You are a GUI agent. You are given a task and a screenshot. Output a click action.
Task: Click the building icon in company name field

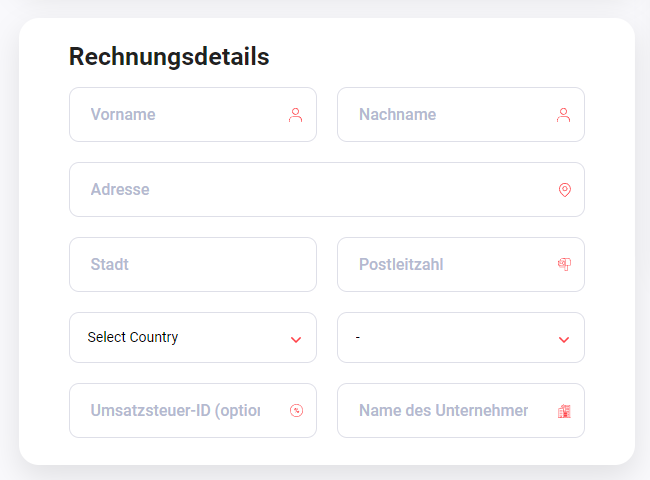click(564, 411)
